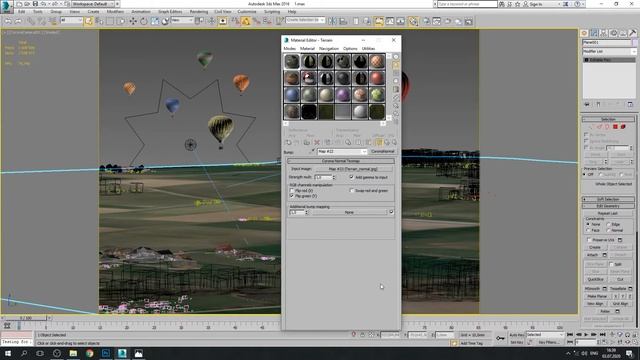Select the Edge constraint radio button
The height and width of the screenshot is (360, 640).
[x=609, y=224]
